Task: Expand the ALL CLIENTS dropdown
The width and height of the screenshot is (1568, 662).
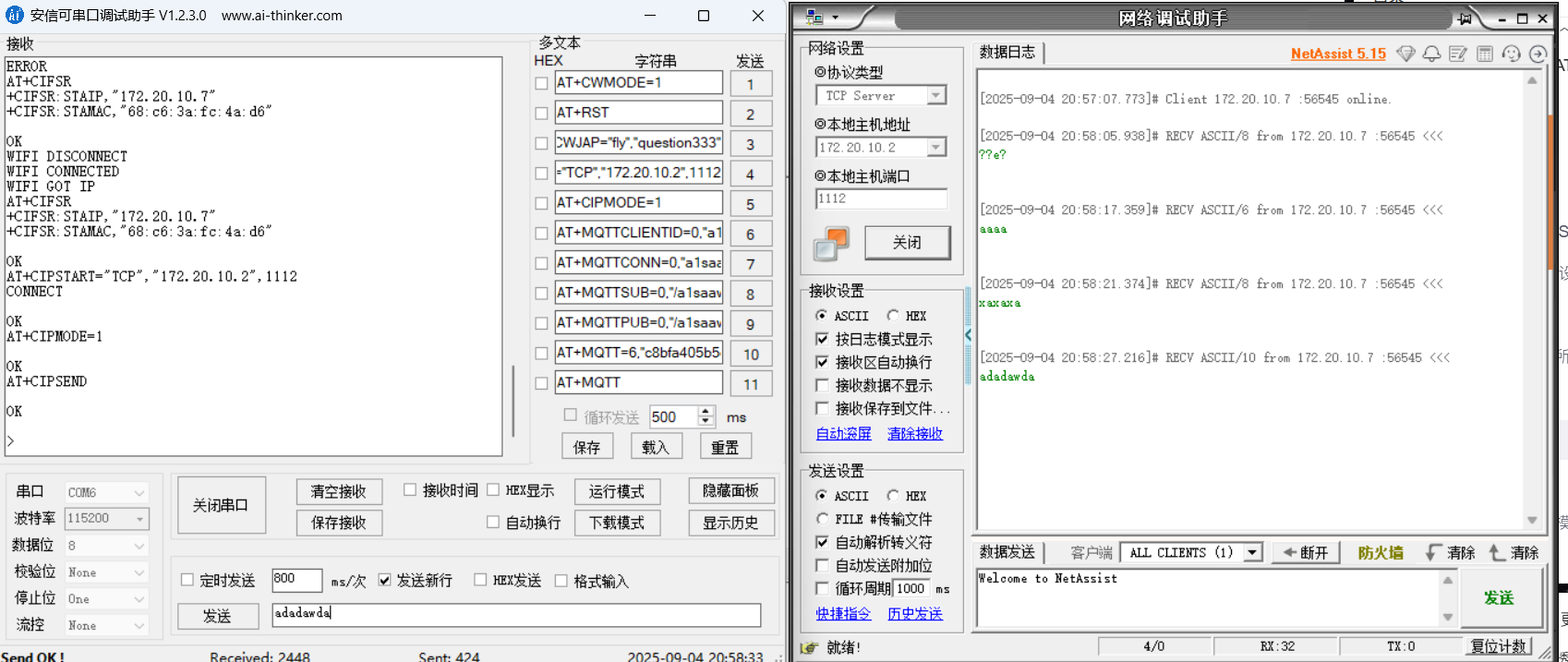Action: point(1252,552)
